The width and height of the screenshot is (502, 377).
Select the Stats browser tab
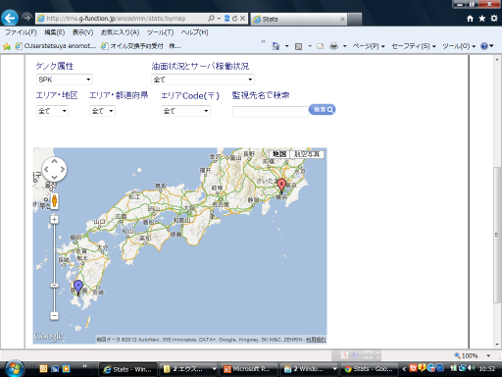click(x=298, y=19)
